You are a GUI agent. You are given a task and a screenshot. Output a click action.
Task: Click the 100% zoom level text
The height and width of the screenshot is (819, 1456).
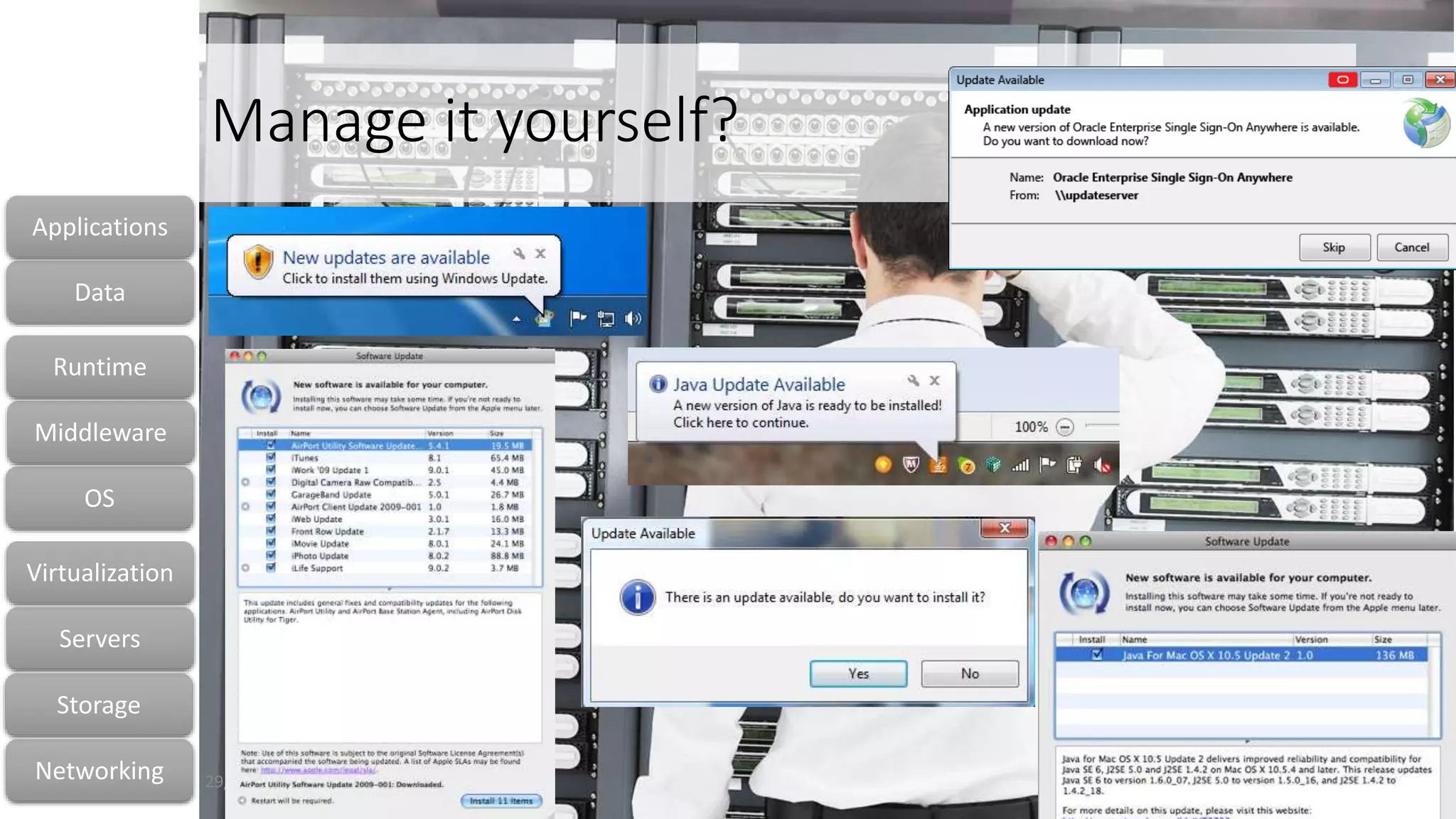1031,427
